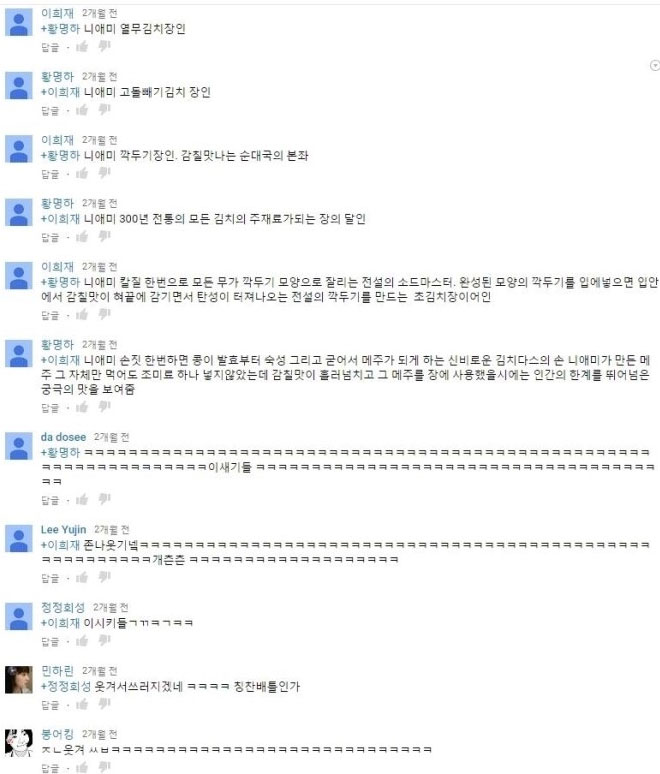Viewport: 660px width, 774px height.
Task: Click the +황명하 mention in first comment
Action: pos(60,29)
